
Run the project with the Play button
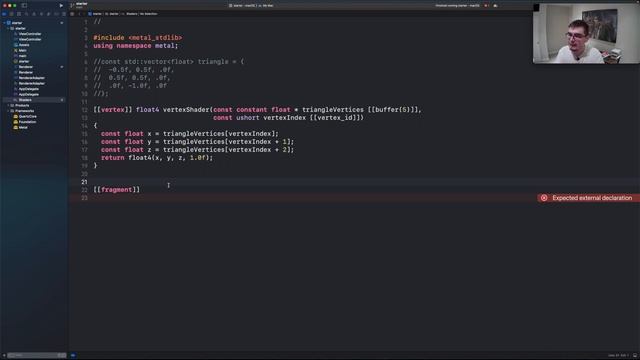[61, 6]
